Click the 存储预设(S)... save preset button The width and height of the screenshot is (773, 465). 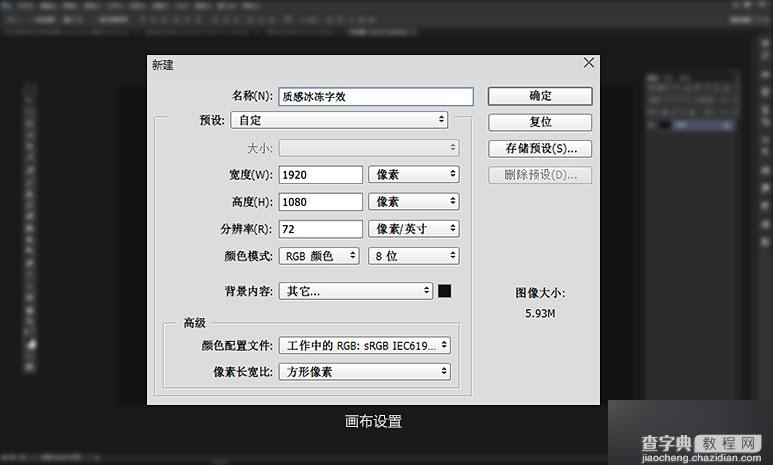click(540, 149)
